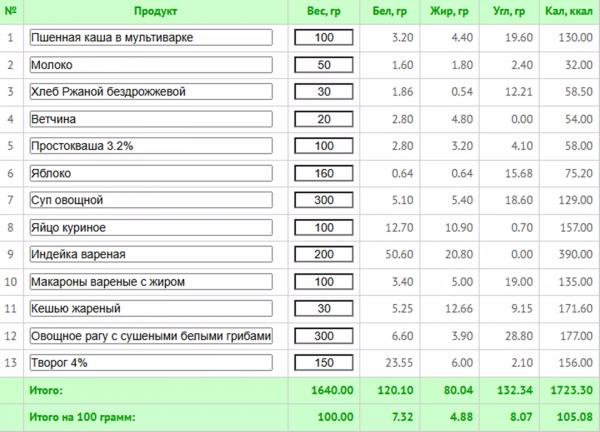This screenshot has height=432, width=600.
Task: Click the Вес, гр column header
Action: [x=324, y=11]
